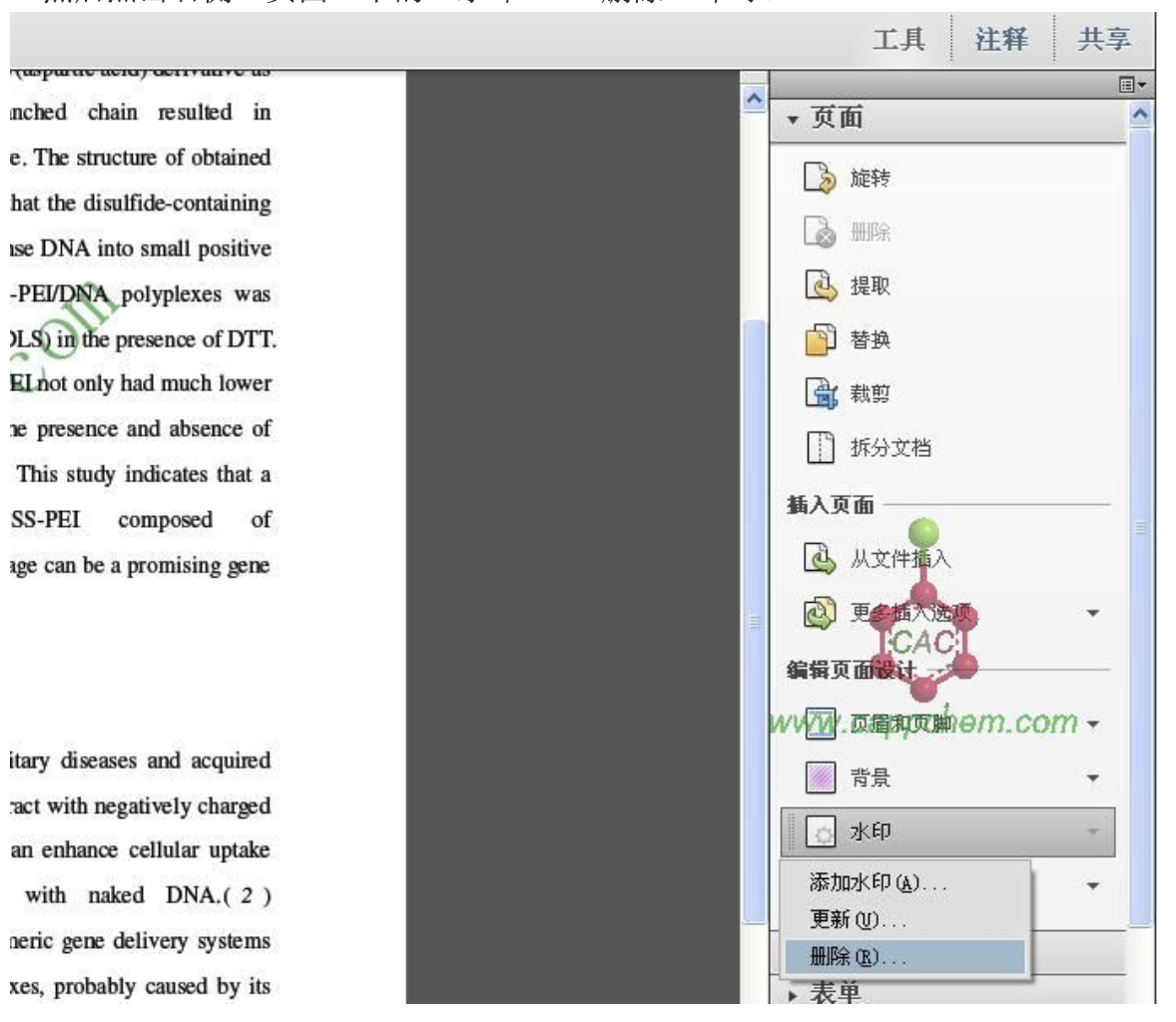1176x1022 pixels.
Task: Click the 裁剪 crop page icon
Action: point(820,393)
